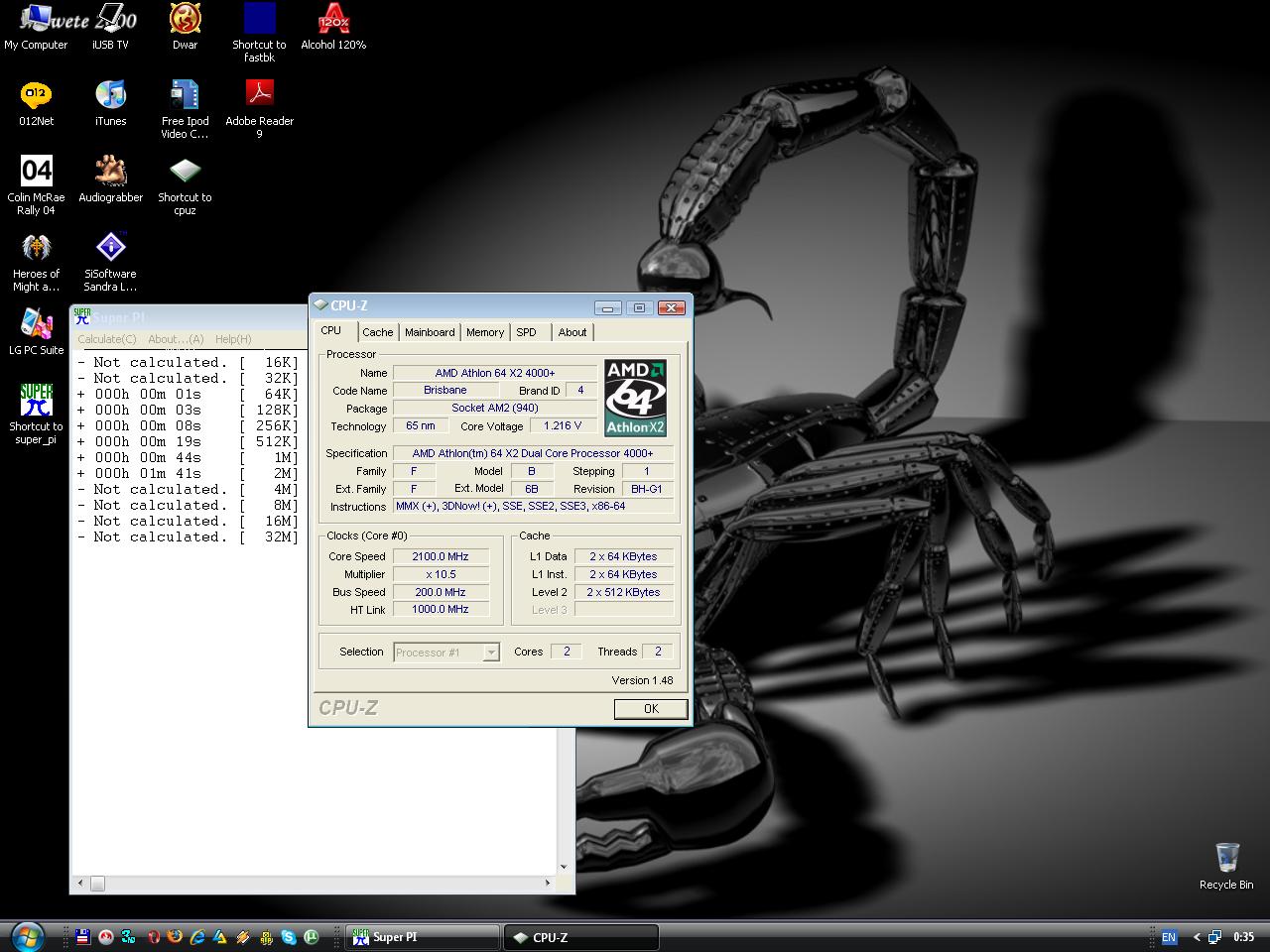Viewport: 1270px width, 952px height.
Task: Switch to the Memory tab in CPU-Z
Action: [485, 332]
